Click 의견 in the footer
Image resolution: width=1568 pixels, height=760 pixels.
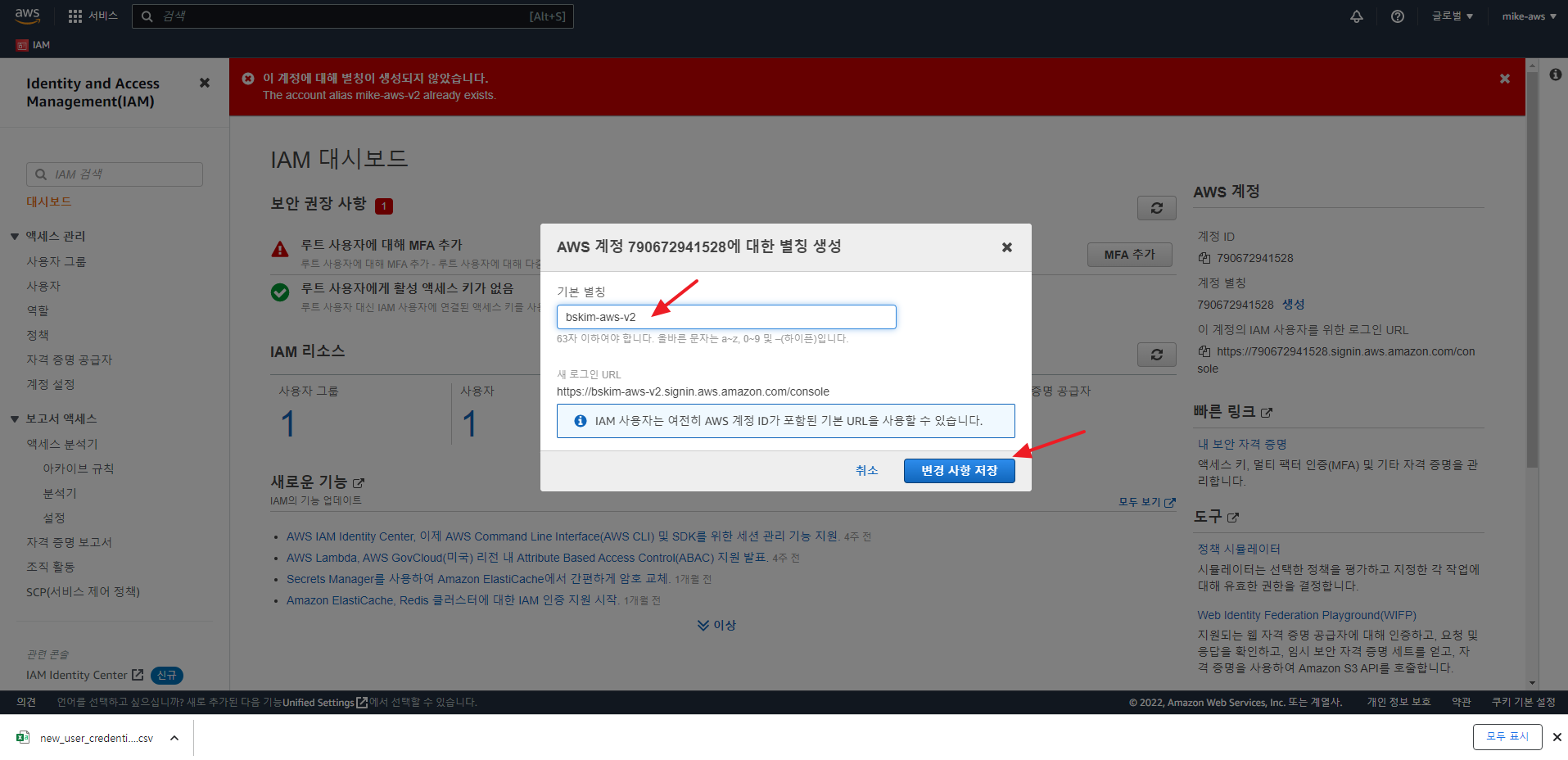tap(26, 702)
